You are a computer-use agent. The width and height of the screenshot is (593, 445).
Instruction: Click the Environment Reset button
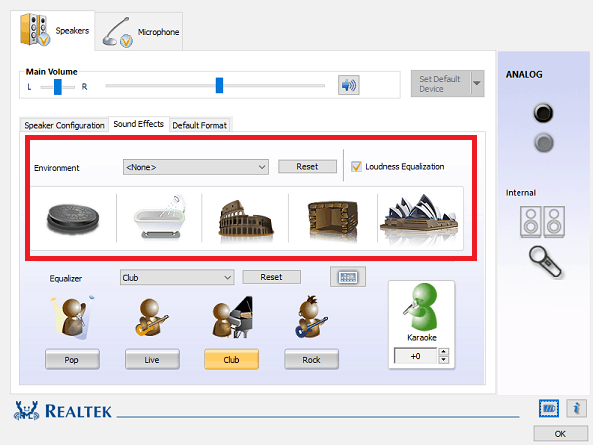pos(307,166)
